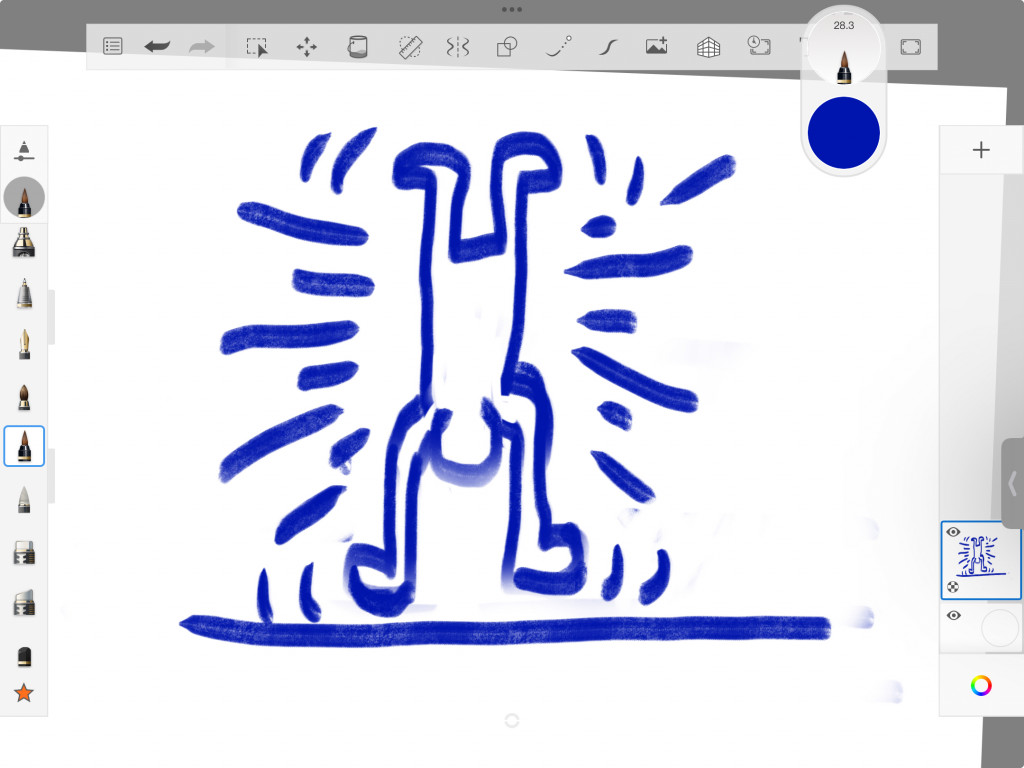Activate the Transform move tool
Screen dimensions: 1024x768
point(307,47)
